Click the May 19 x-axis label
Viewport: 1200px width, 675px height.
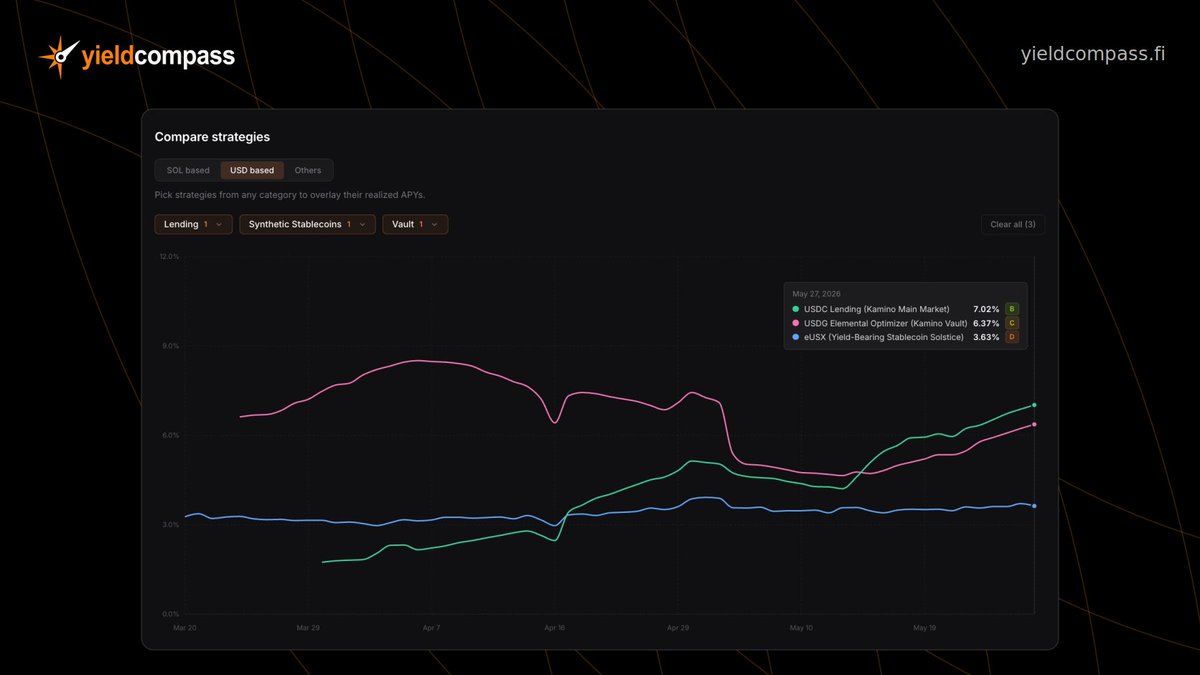tap(925, 629)
